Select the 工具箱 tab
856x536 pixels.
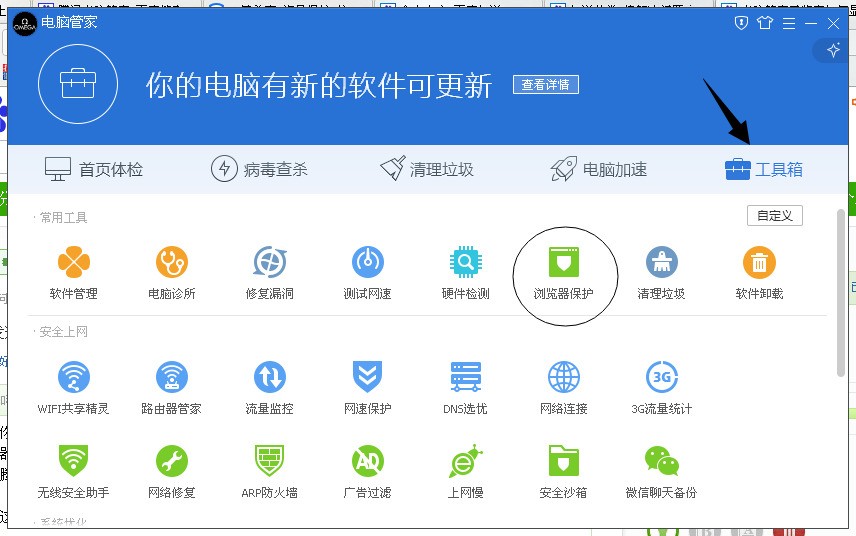764,169
